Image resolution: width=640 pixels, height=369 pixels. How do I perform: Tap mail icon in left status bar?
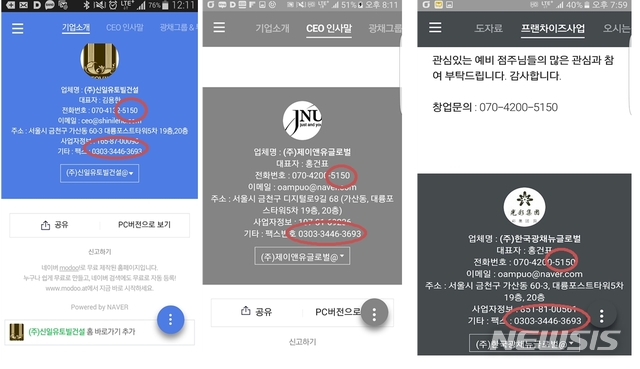24,5
